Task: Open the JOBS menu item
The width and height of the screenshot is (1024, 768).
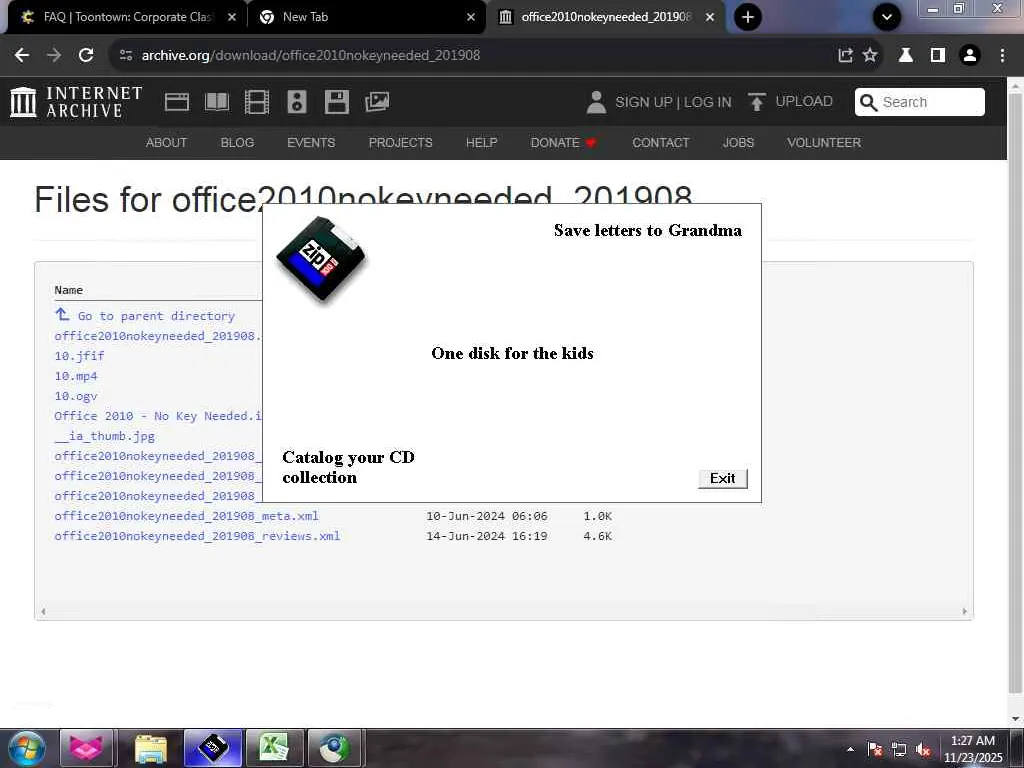Action: 738,142
